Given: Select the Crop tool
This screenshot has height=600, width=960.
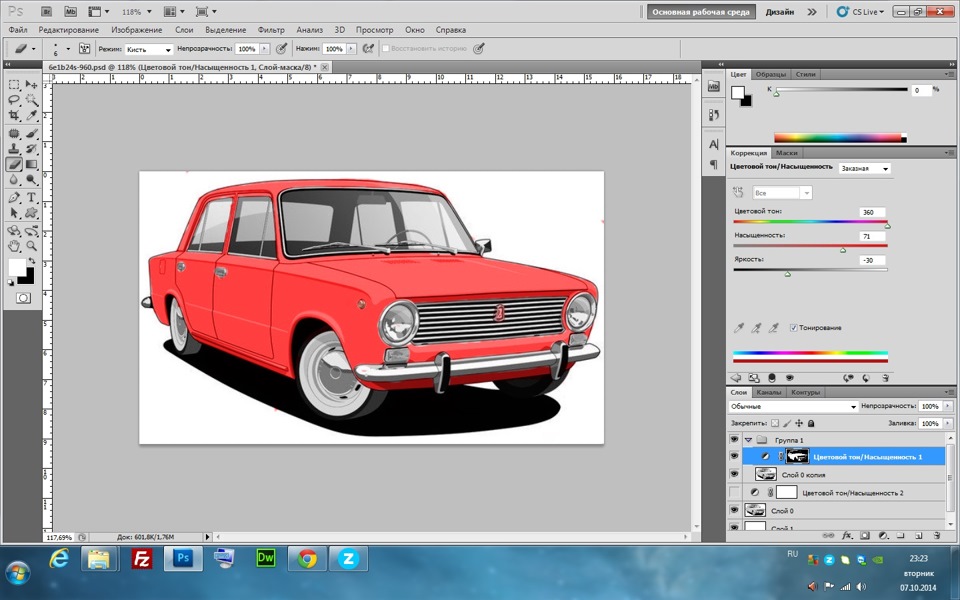Looking at the screenshot, I should pos(14,115).
